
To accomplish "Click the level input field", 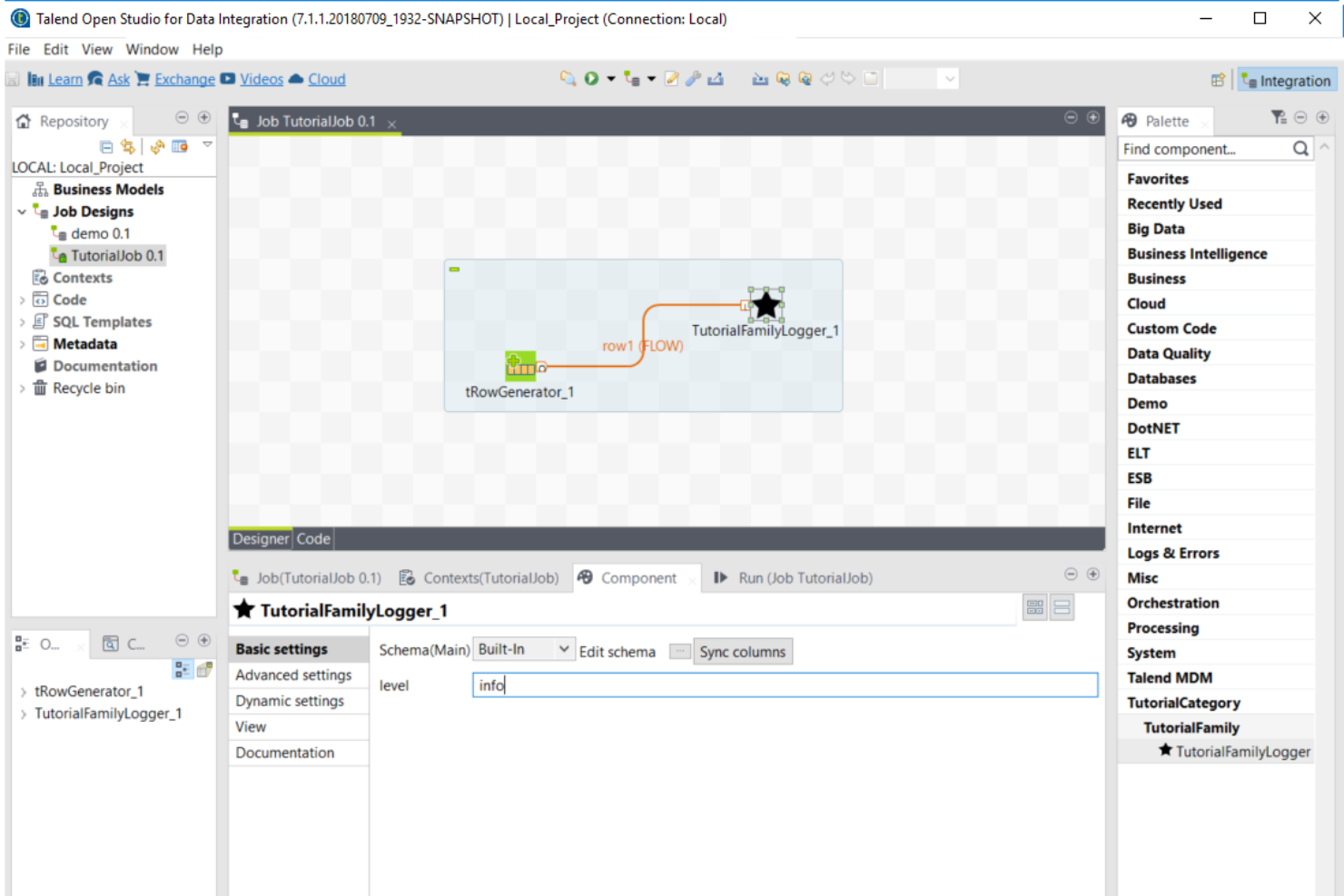I will point(785,684).
